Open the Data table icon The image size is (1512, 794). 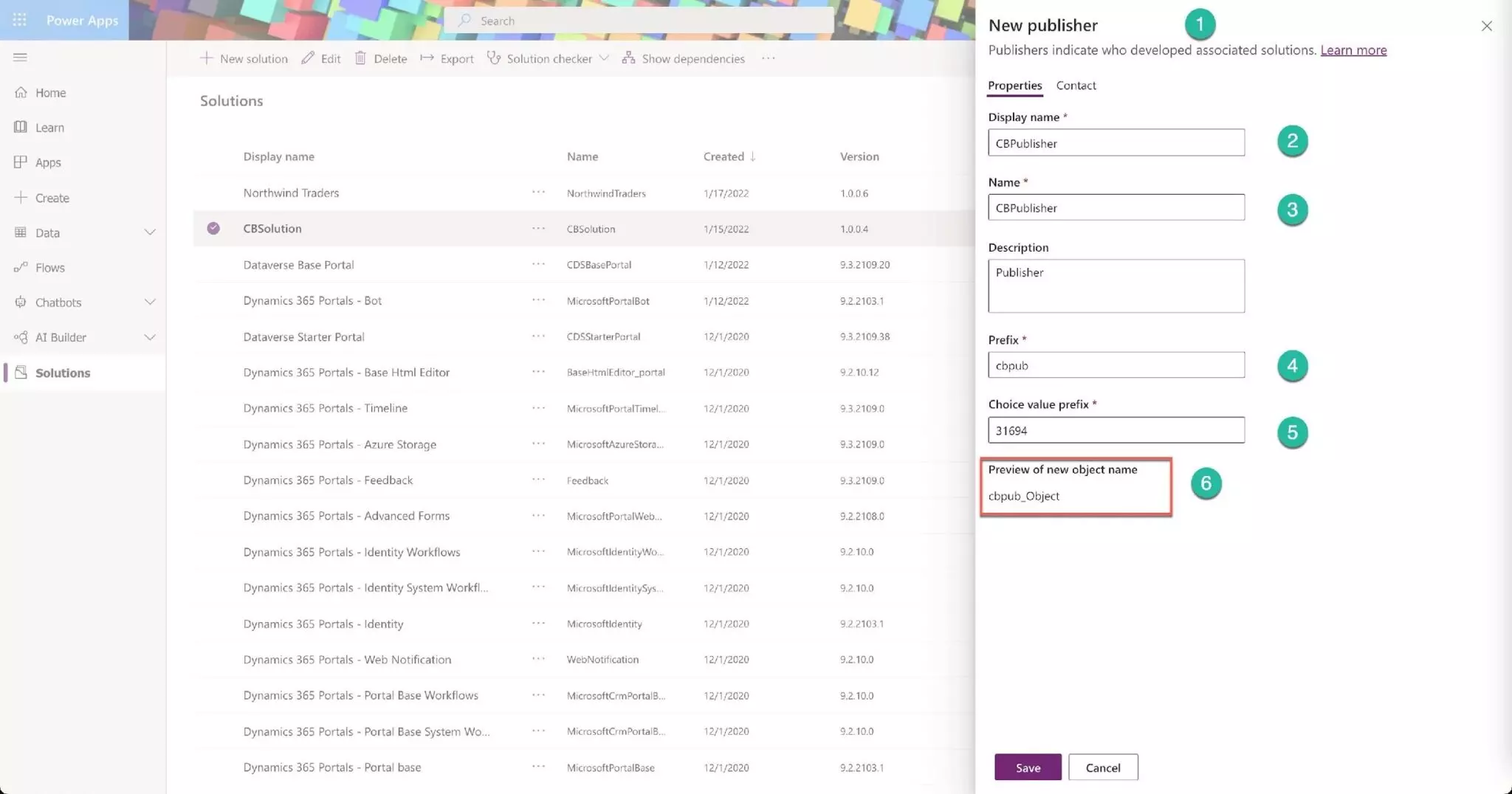(x=21, y=232)
